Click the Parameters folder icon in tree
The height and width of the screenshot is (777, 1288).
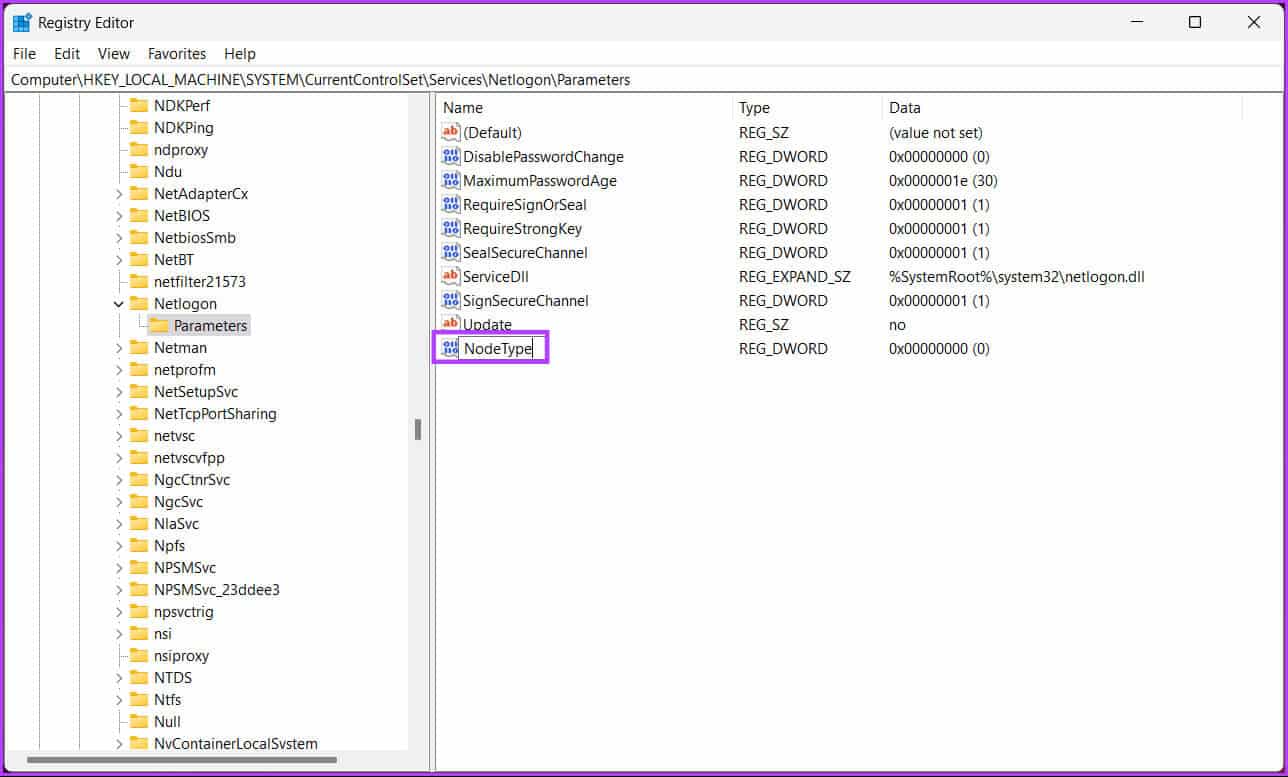click(x=159, y=325)
